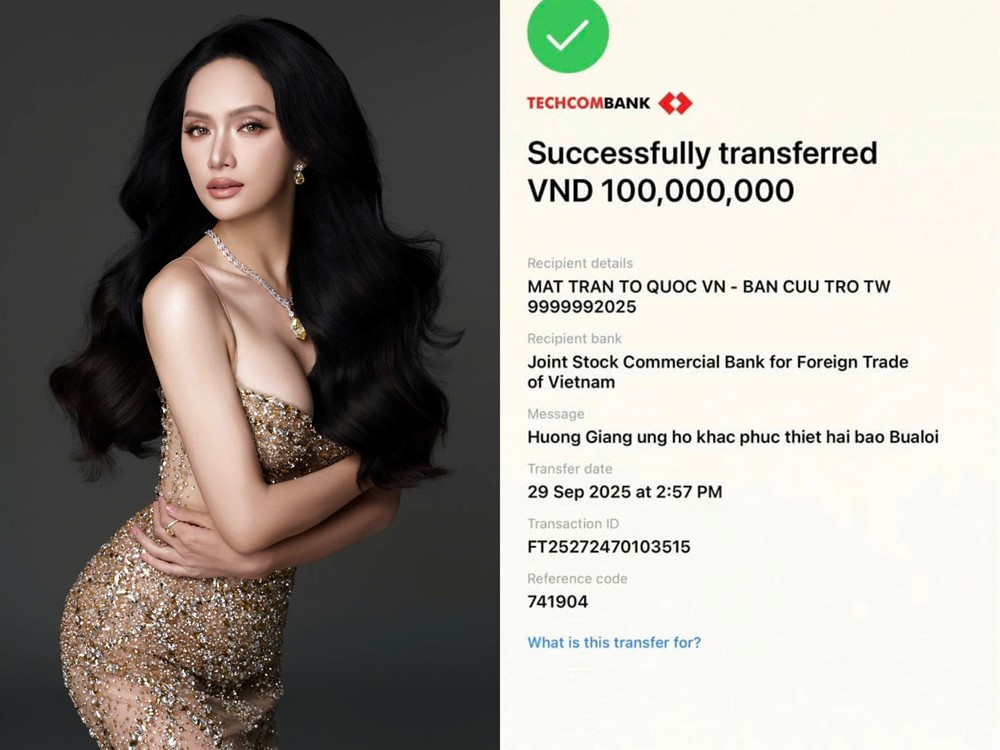Viewport: 1000px width, 750px height.
Task: Click the reference code 741904
Action: [557, 601]
